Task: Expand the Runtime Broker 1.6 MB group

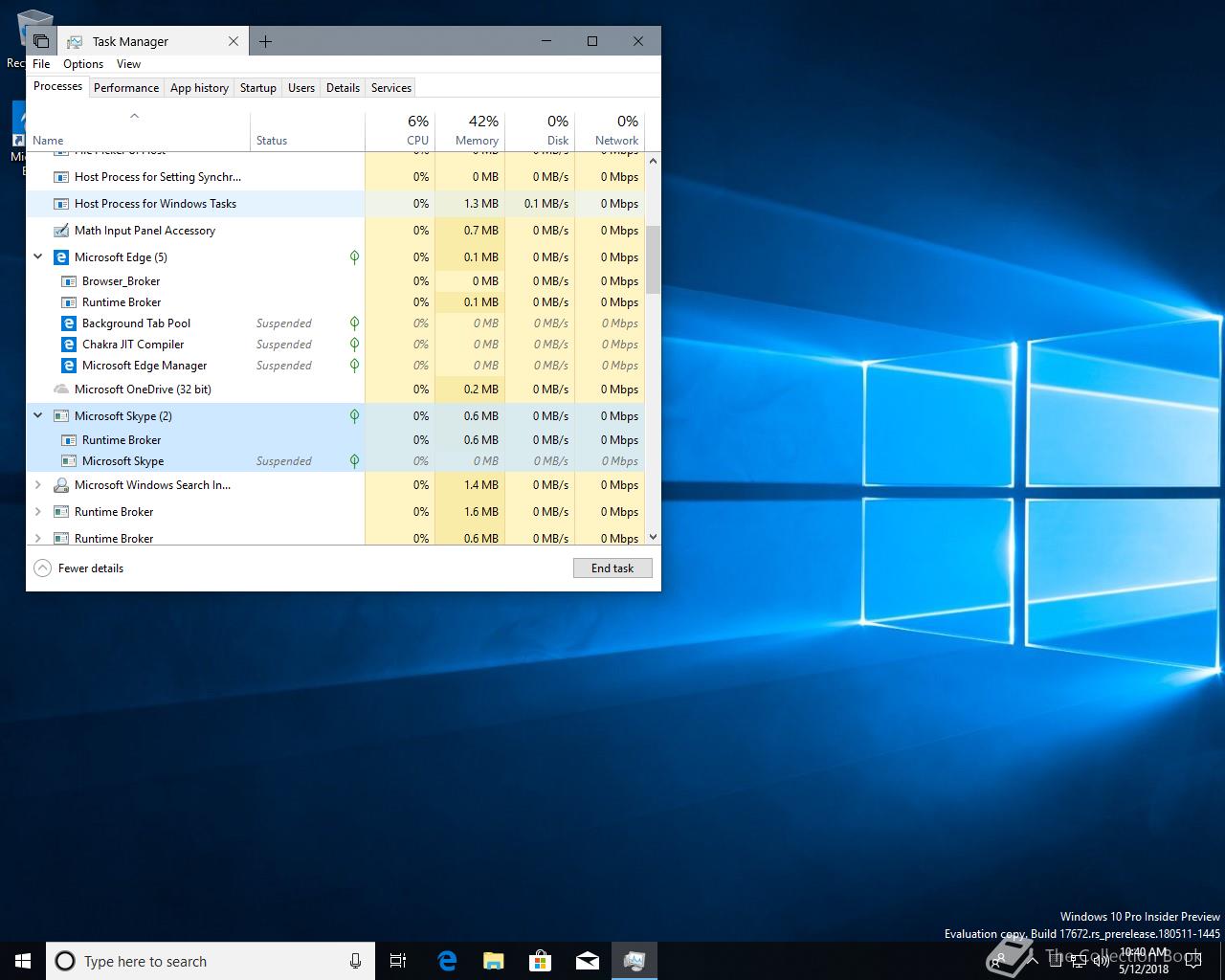Action: point(38,512)
